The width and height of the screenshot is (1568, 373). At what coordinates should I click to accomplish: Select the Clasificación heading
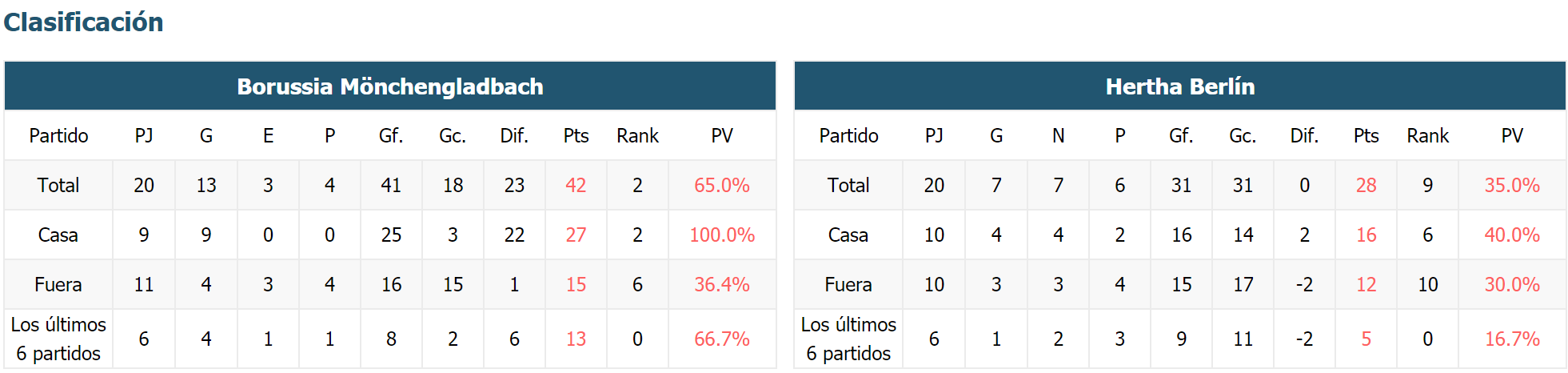(83, 22)
